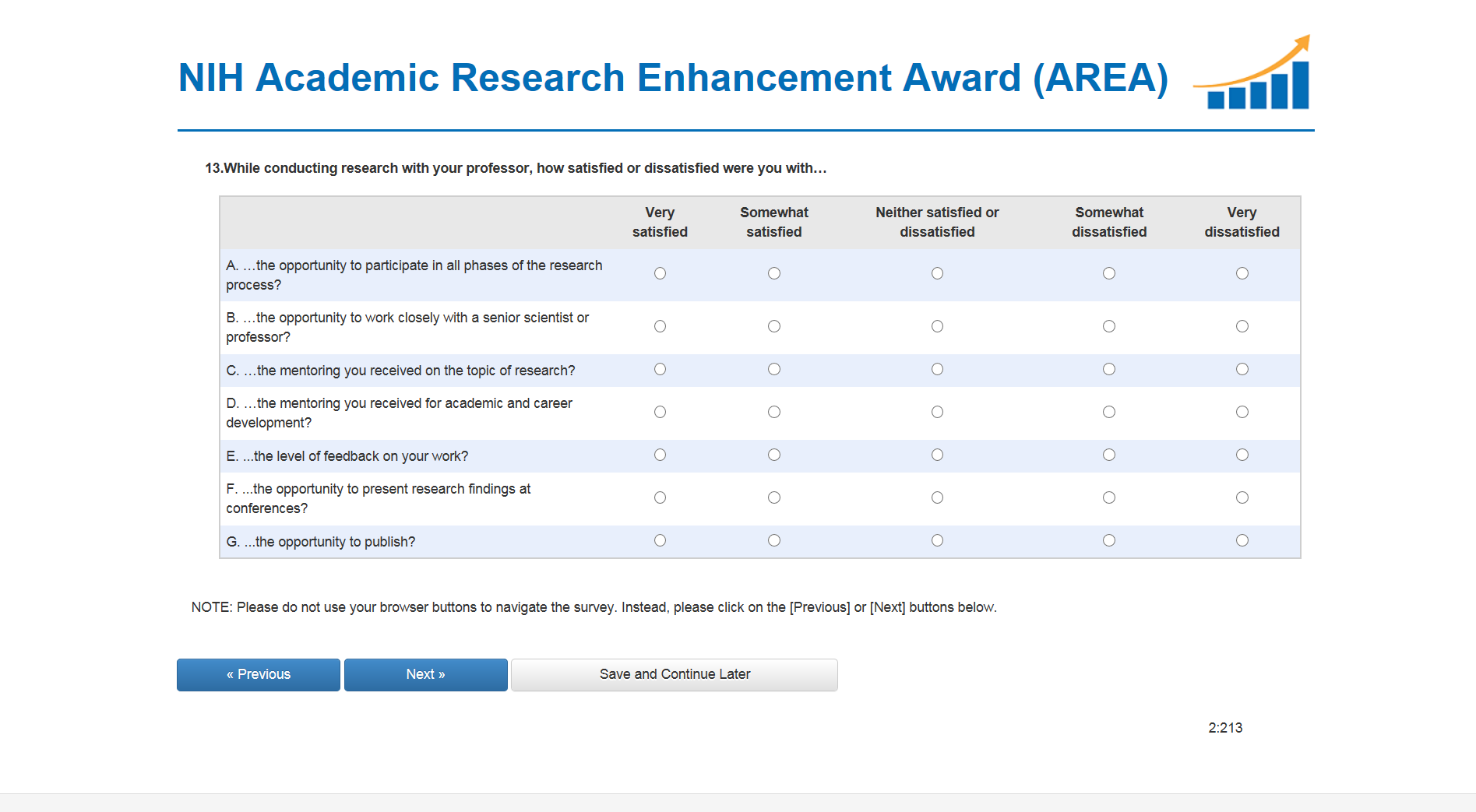Click row label 'the opportunity to publish?'

pos(321,542)
